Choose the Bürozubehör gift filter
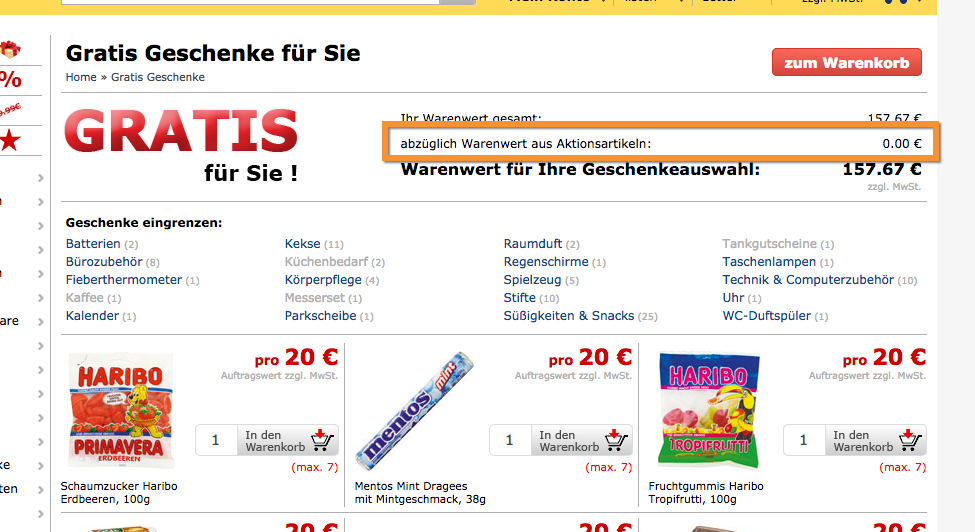The image size is (975, 532). [x=104, y=262]
